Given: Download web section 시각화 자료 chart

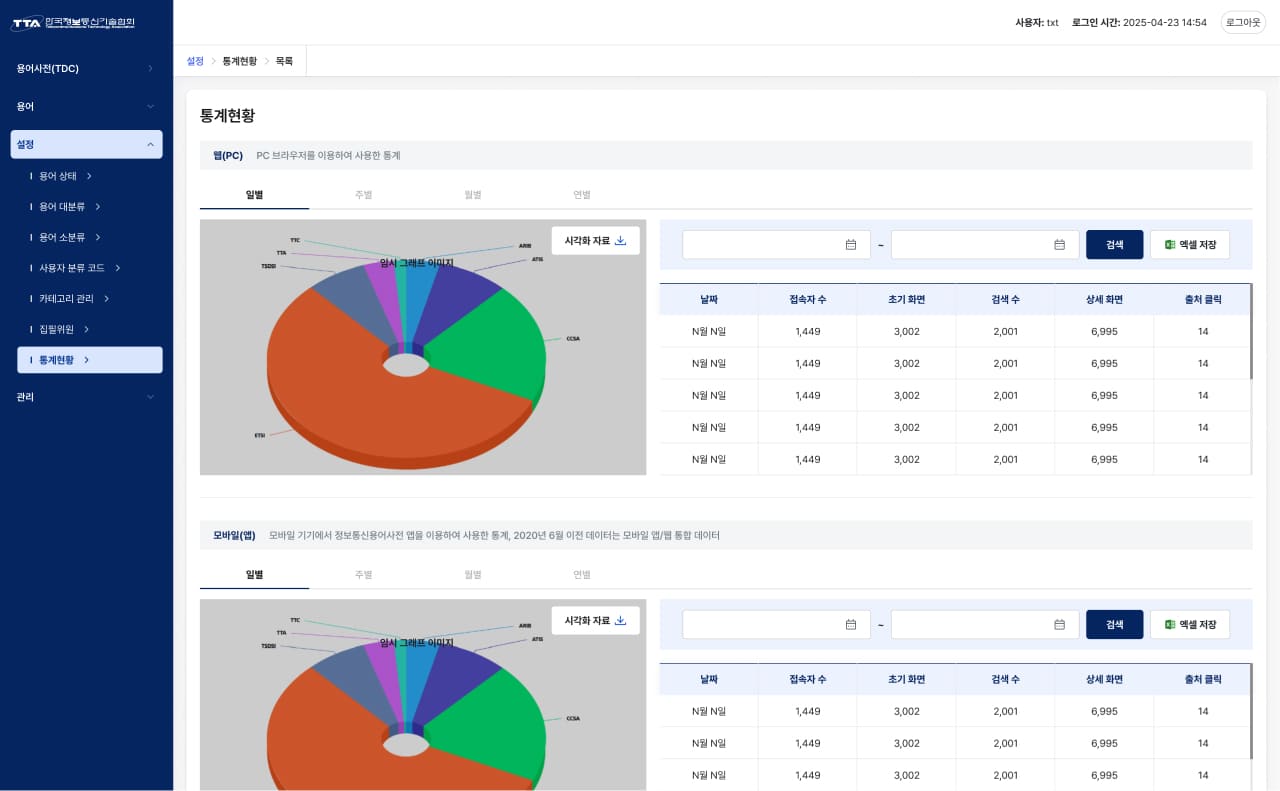Looking at the screenshot, I should [x=595, y=241].
